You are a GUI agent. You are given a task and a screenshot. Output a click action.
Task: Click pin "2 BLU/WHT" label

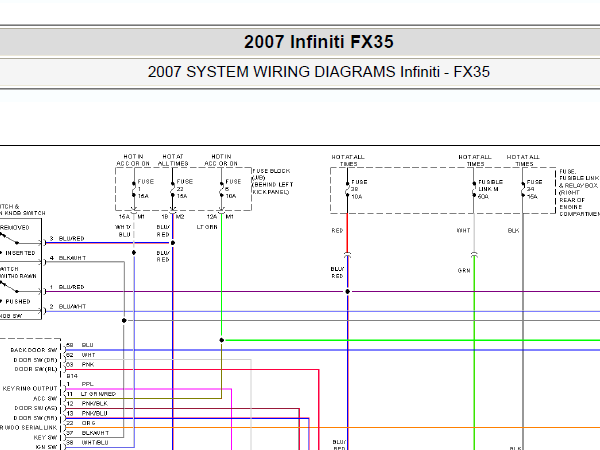pos(68,307)
